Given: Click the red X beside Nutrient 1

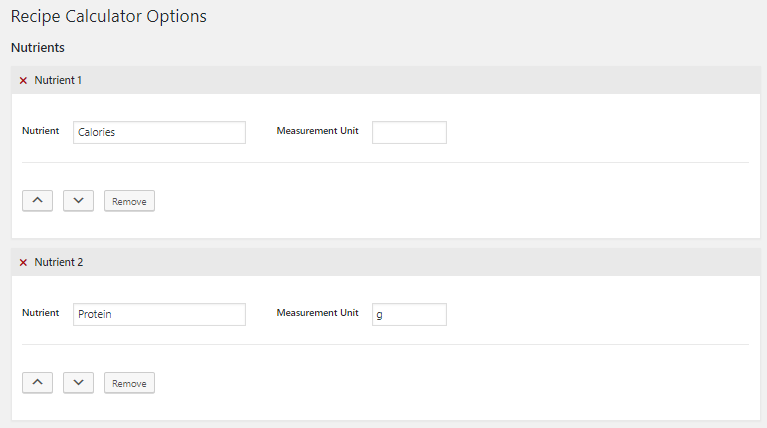Looking at the screenshot, I should click(x=23, y=80).
